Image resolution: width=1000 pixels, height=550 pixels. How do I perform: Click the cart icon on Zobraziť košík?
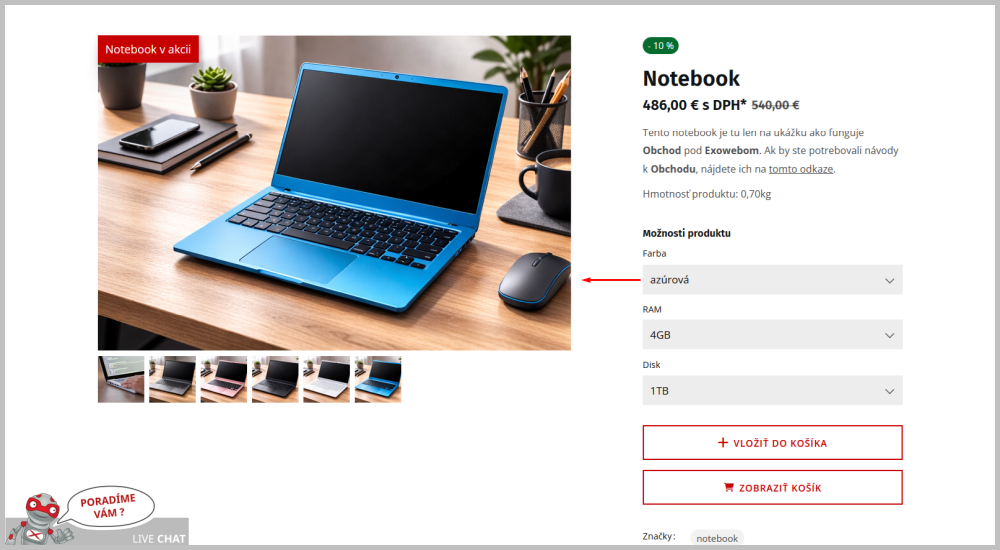(728, 488)
